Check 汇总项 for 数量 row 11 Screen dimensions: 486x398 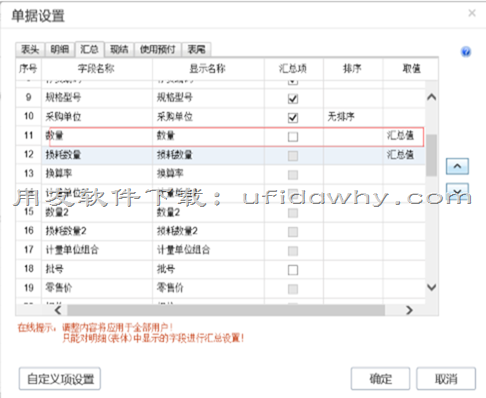click(x=293, y=137)
